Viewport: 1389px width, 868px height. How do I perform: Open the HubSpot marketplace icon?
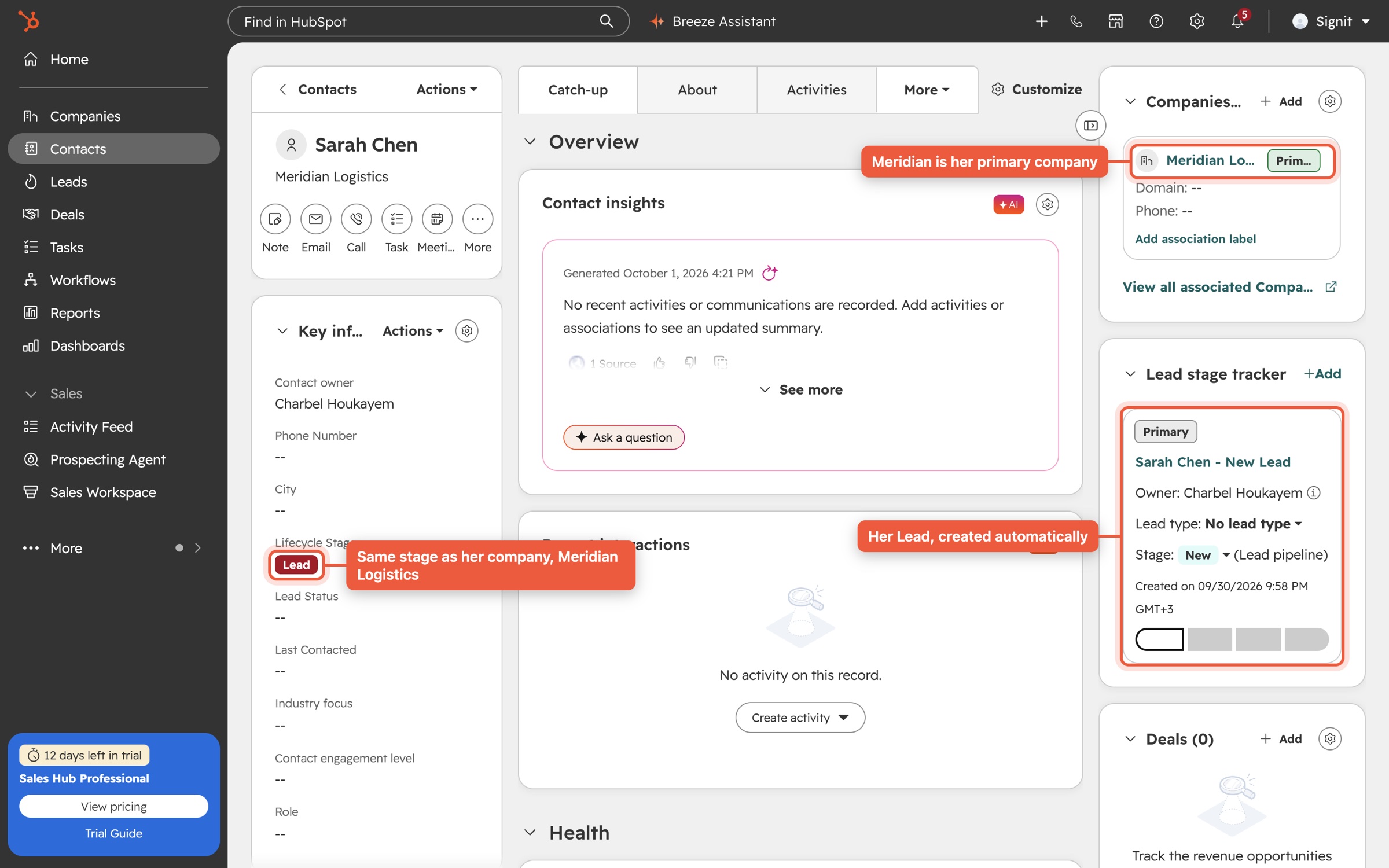(1116, 21)
